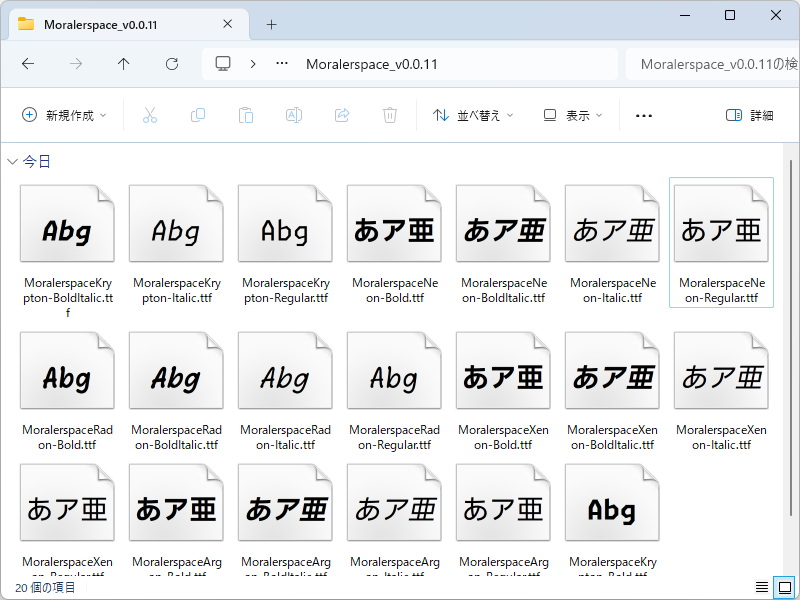This screenshot has width=800, height=600.
Task: Click the Paste icon
Action: pyautogui.click(x=246, y=115)
